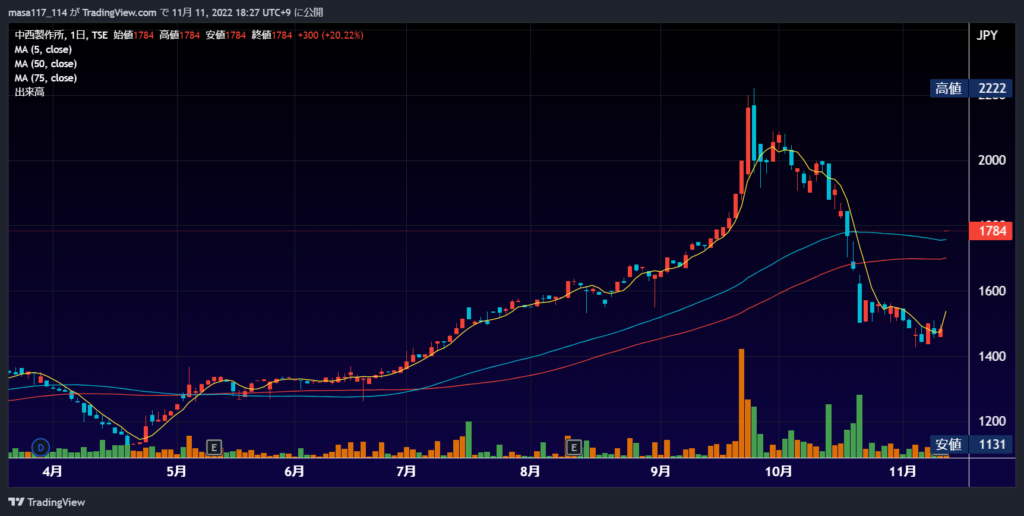This screenshot has width=1024, height=516.
Task: Click the 4月 time axis label
Action: coord(53,472)
